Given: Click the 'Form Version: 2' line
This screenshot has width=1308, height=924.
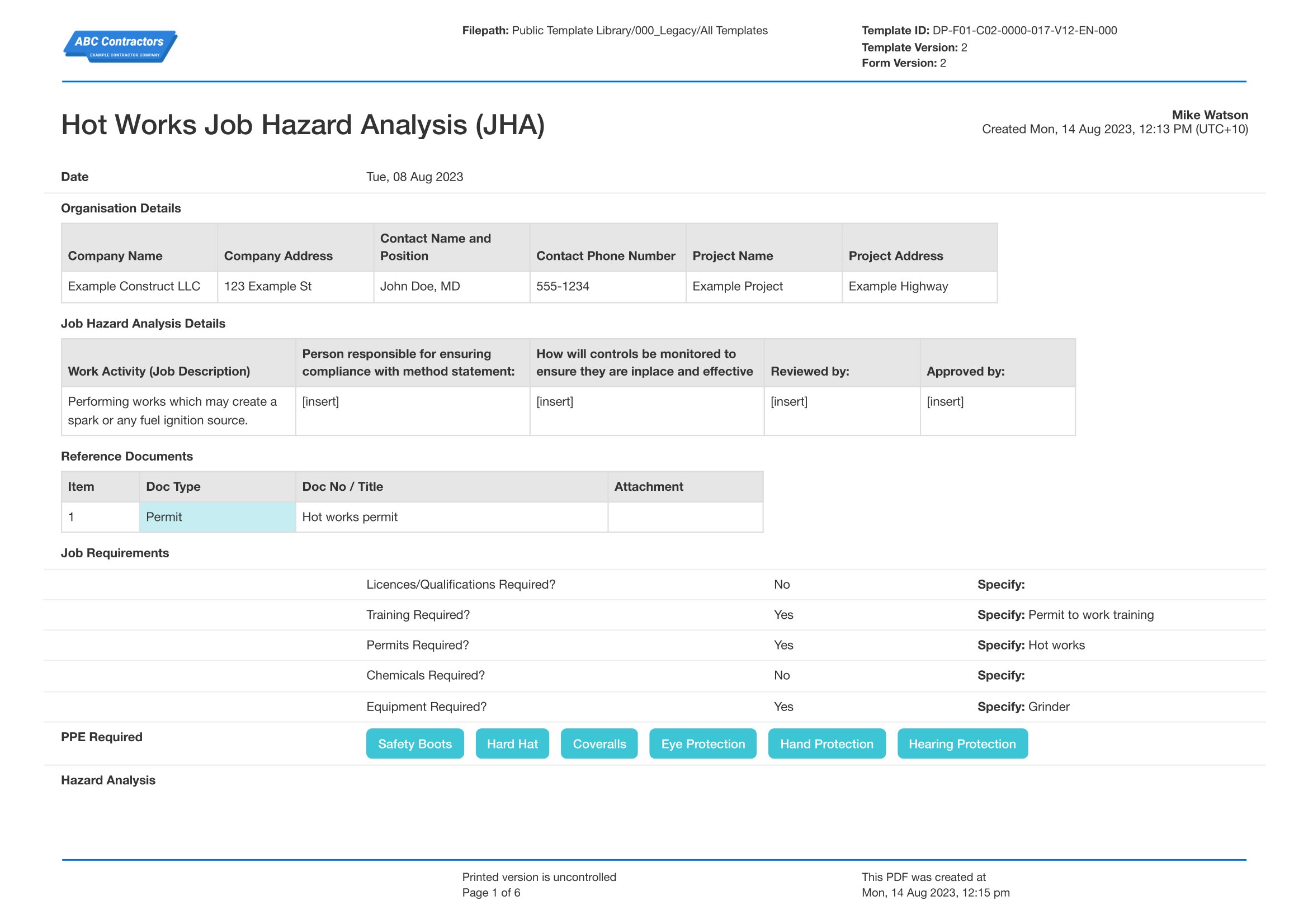Looking at the screenshot, I should point(904,63).
